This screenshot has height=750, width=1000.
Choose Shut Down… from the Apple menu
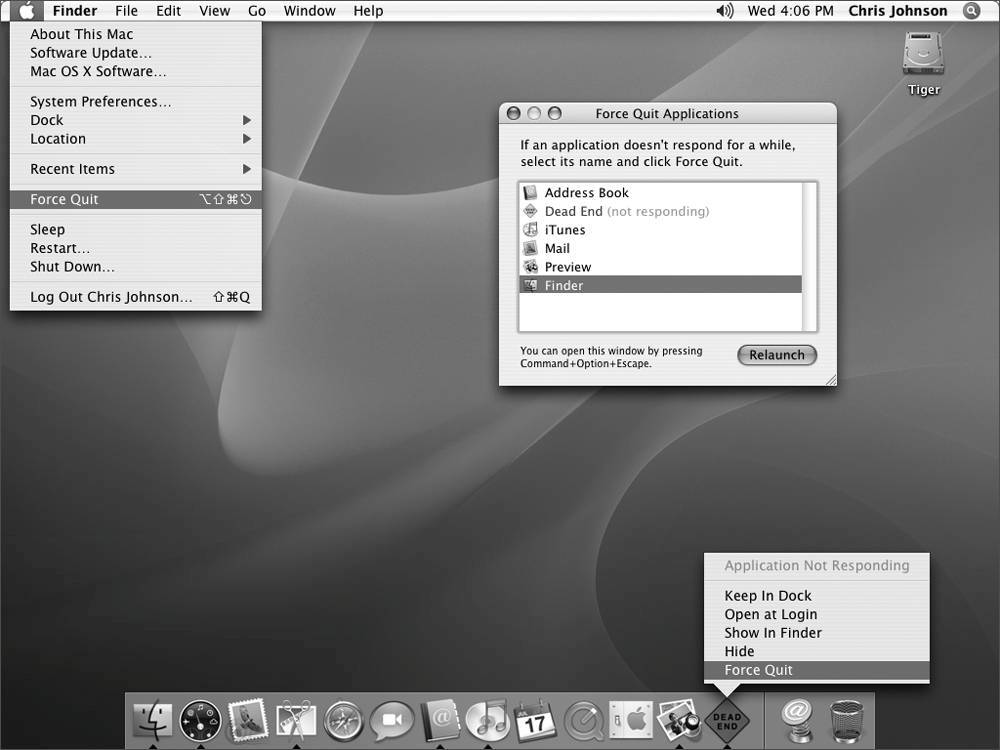pos(136,266)
